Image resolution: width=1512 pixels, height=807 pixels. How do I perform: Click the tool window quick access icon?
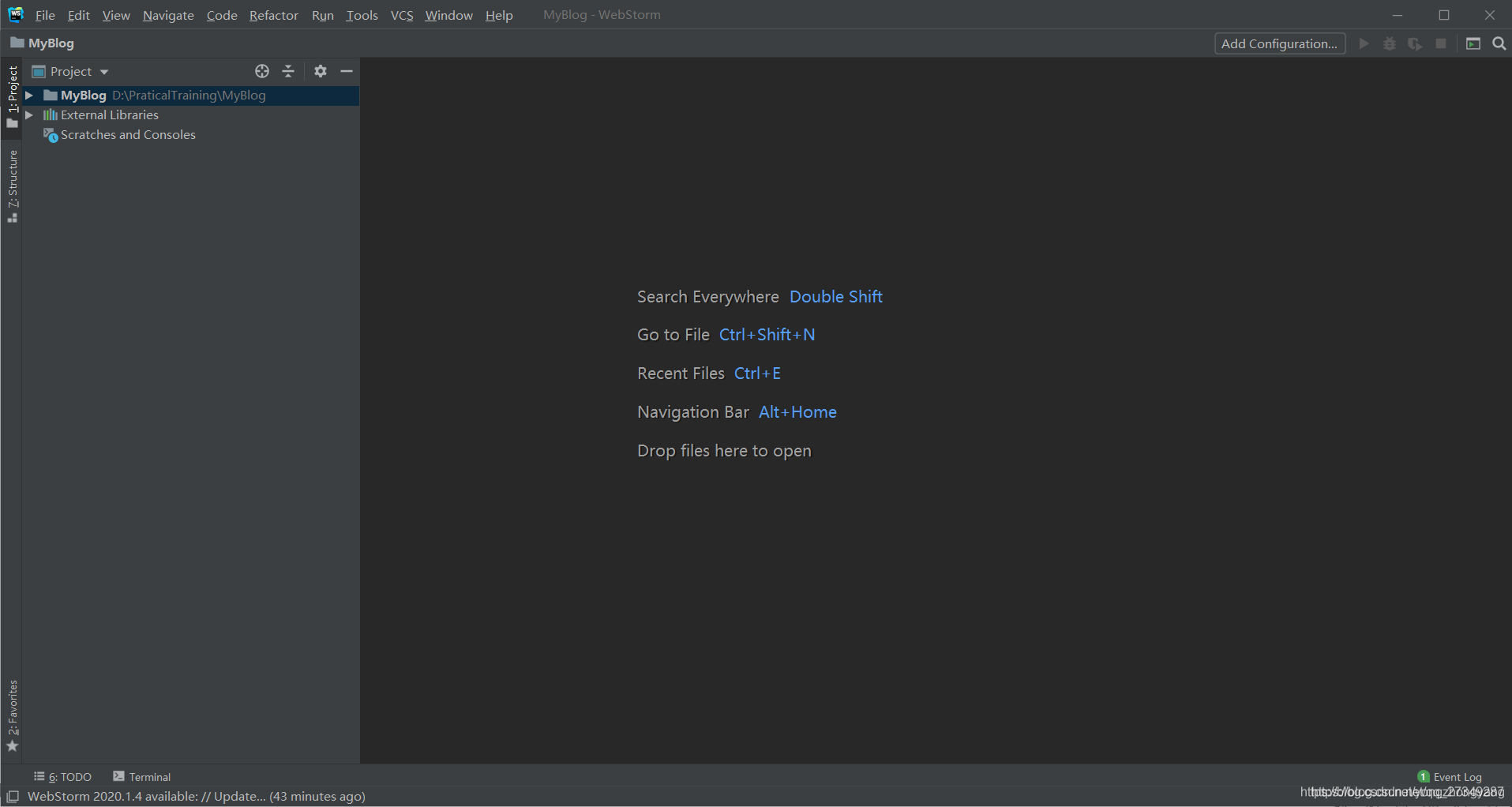coord(13,796)
